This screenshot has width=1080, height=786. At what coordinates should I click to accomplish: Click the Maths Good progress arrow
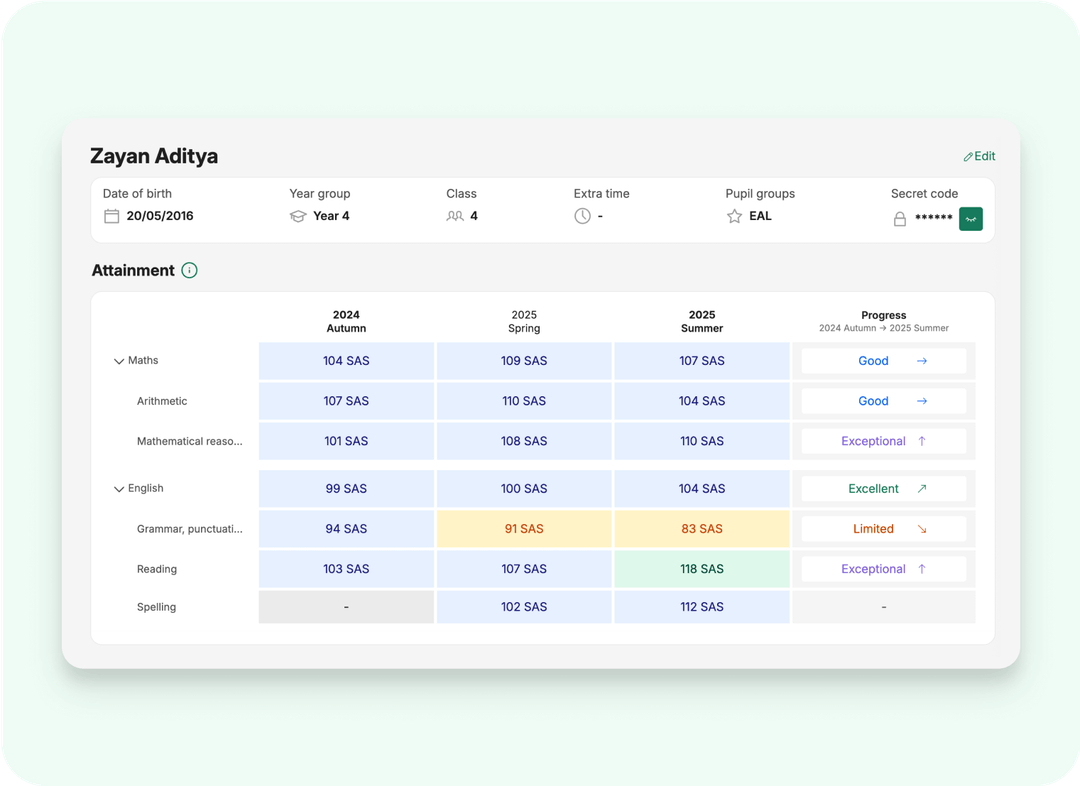tap(922, 361)
